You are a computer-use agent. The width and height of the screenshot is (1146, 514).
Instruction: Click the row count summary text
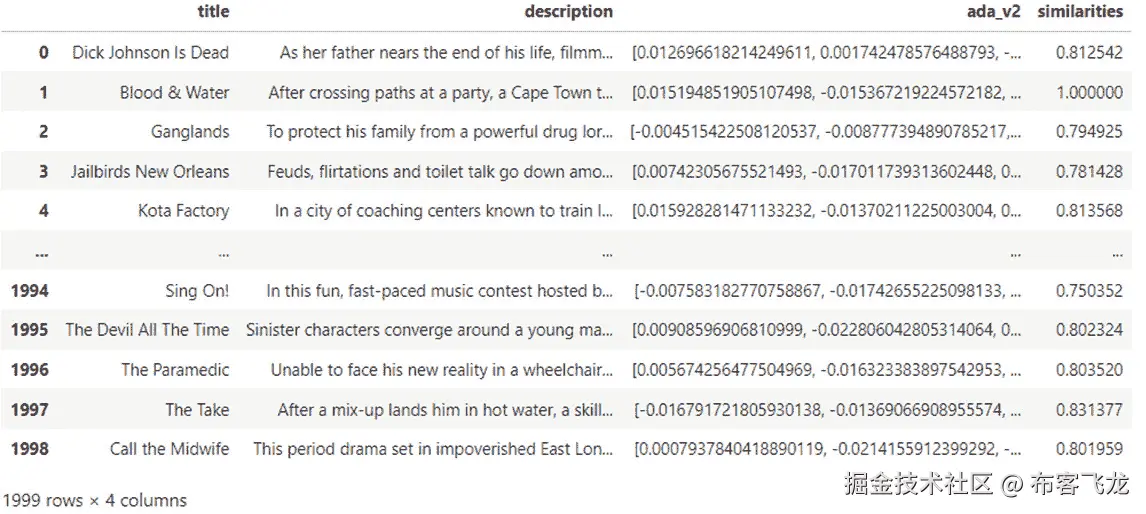[95, 500]
